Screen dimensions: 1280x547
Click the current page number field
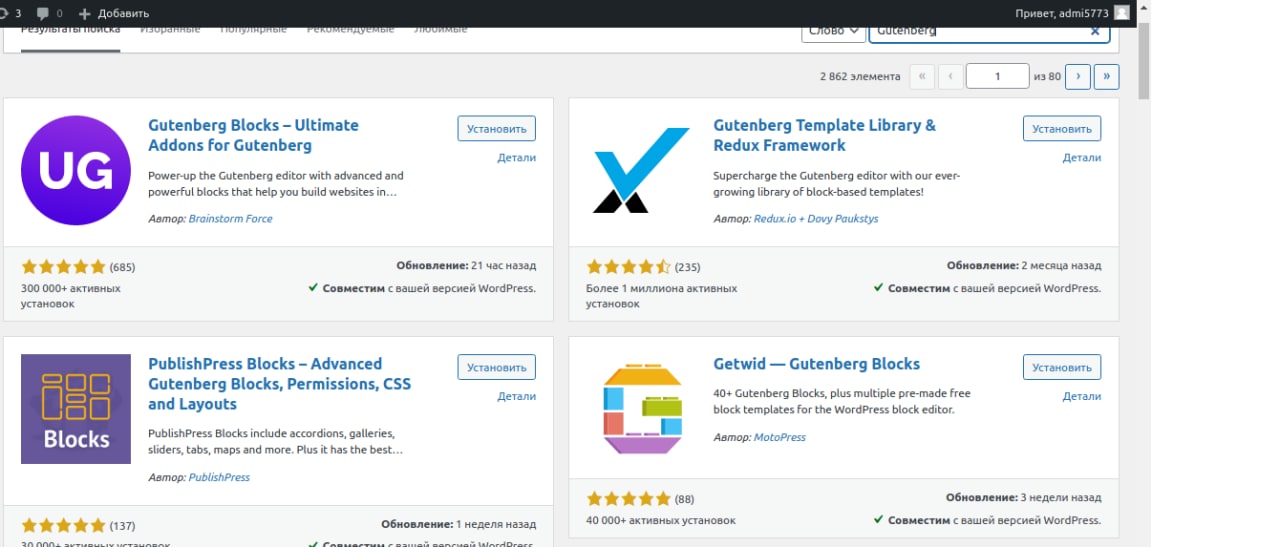[x=998, y=76]
